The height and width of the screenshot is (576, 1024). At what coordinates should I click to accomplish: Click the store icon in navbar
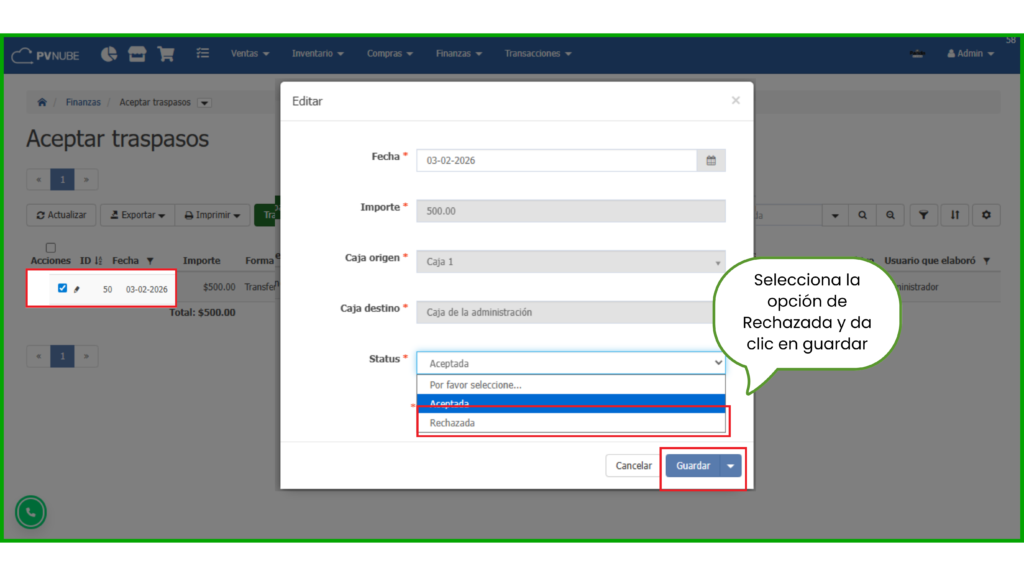(137, 54)
